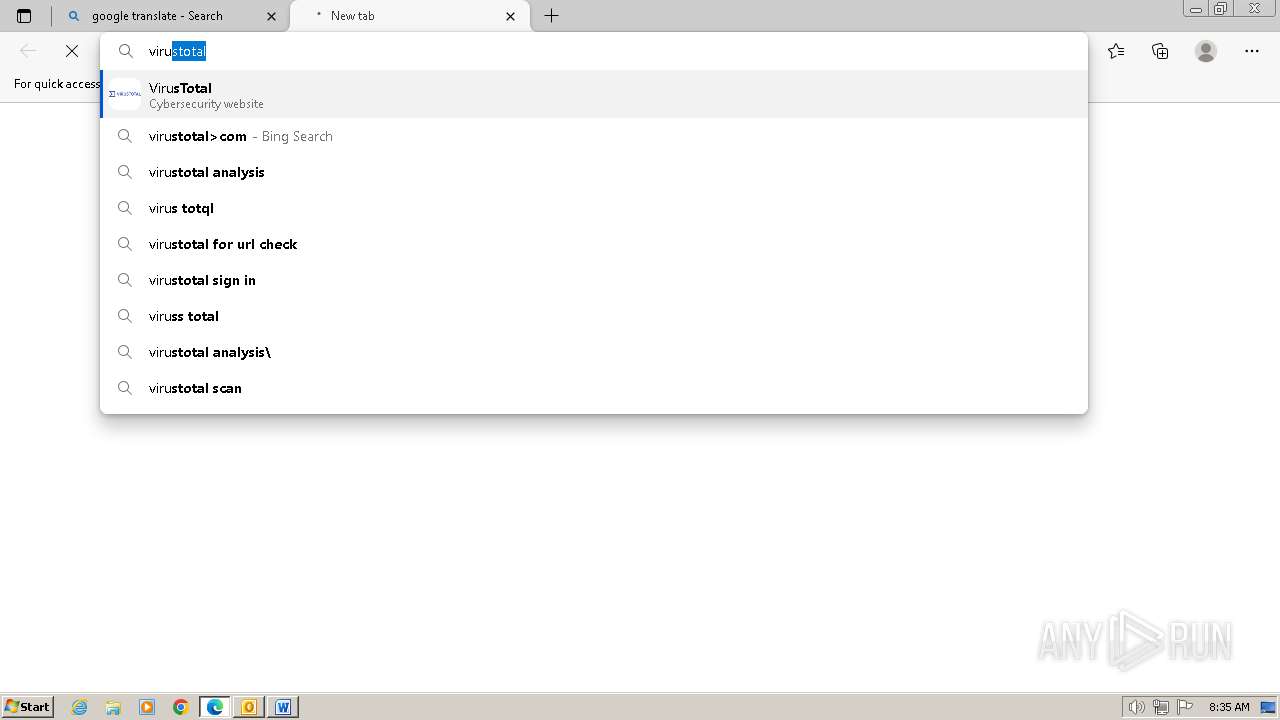The height and width of the screenshot is (720, 1280).
Task: Open File Explorer from taskbar
Action: coord(113,707)
